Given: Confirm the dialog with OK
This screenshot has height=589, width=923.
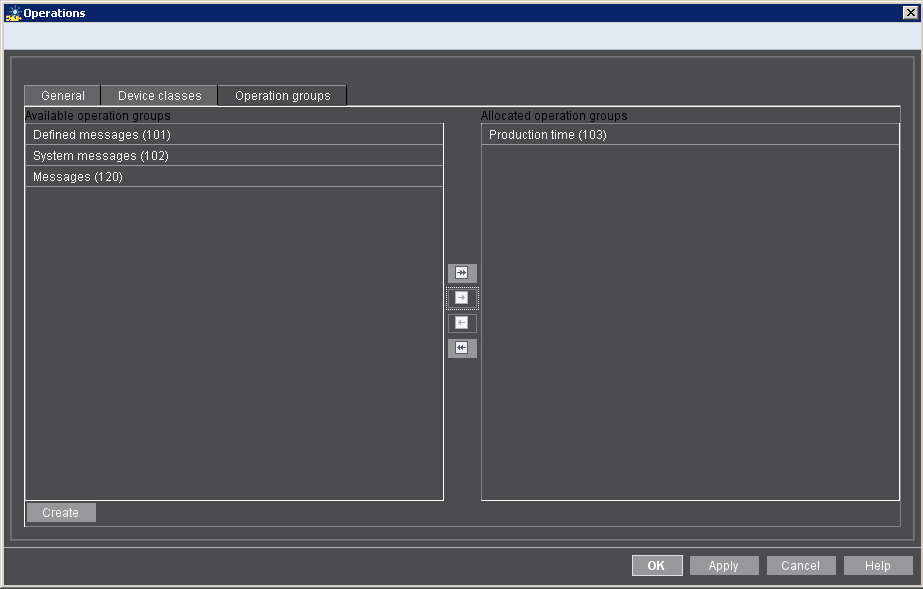Looking at the screenshot, I should (657, 565).
